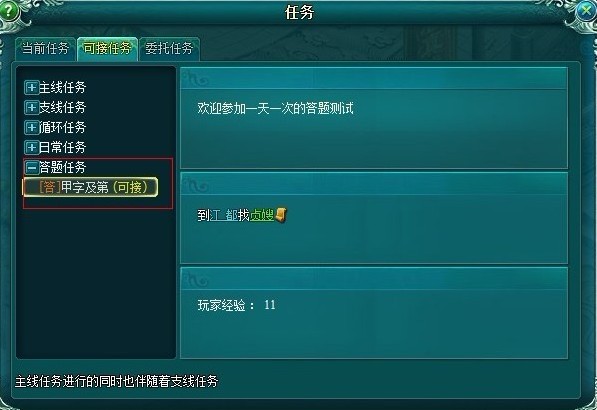Expand the 日常任务 plus icon
Image resolution: width=597 pixels, height=410 pixels.
coord(31,147)
